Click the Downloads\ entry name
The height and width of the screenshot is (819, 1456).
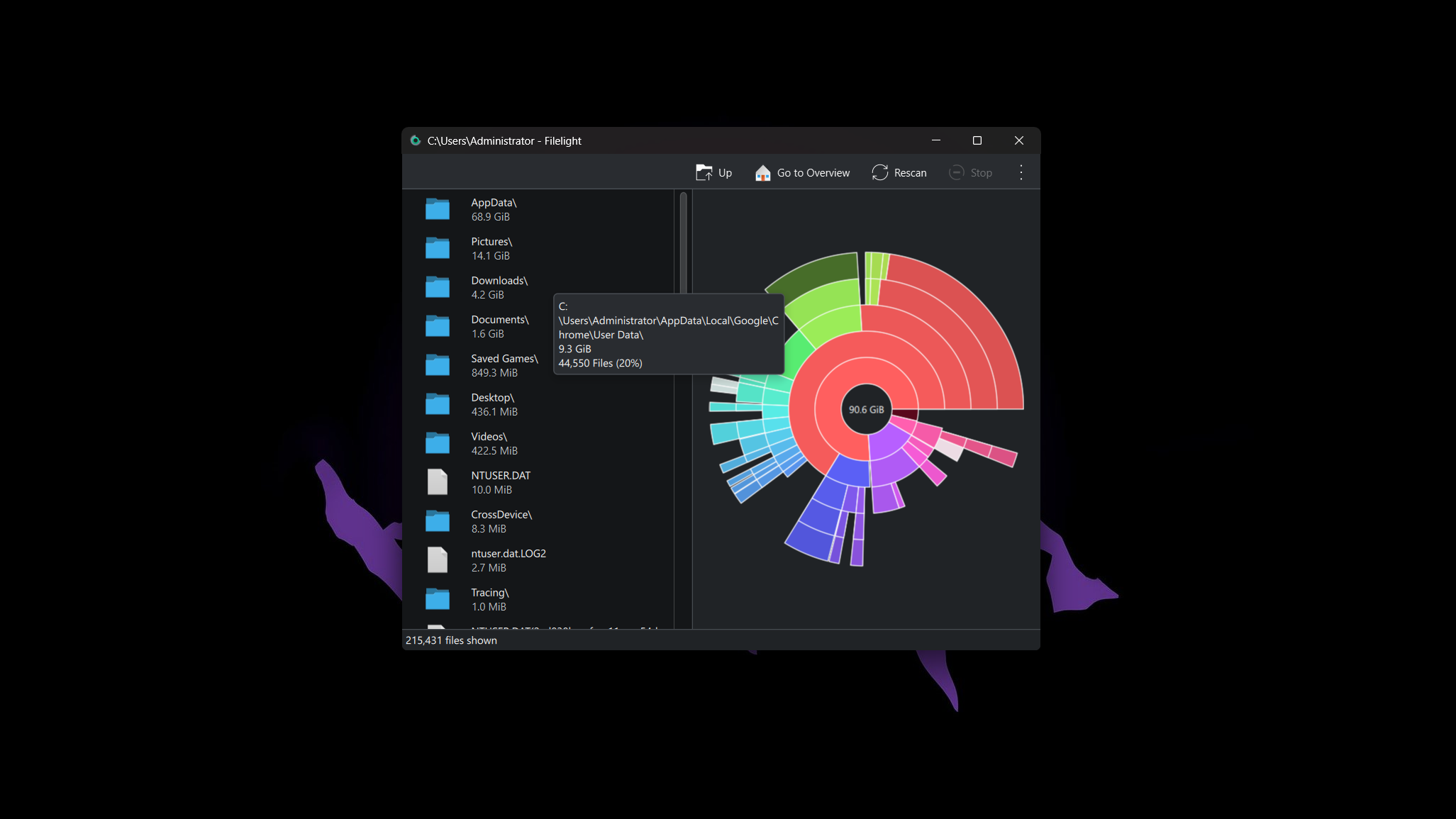click(x=499, y=281)
